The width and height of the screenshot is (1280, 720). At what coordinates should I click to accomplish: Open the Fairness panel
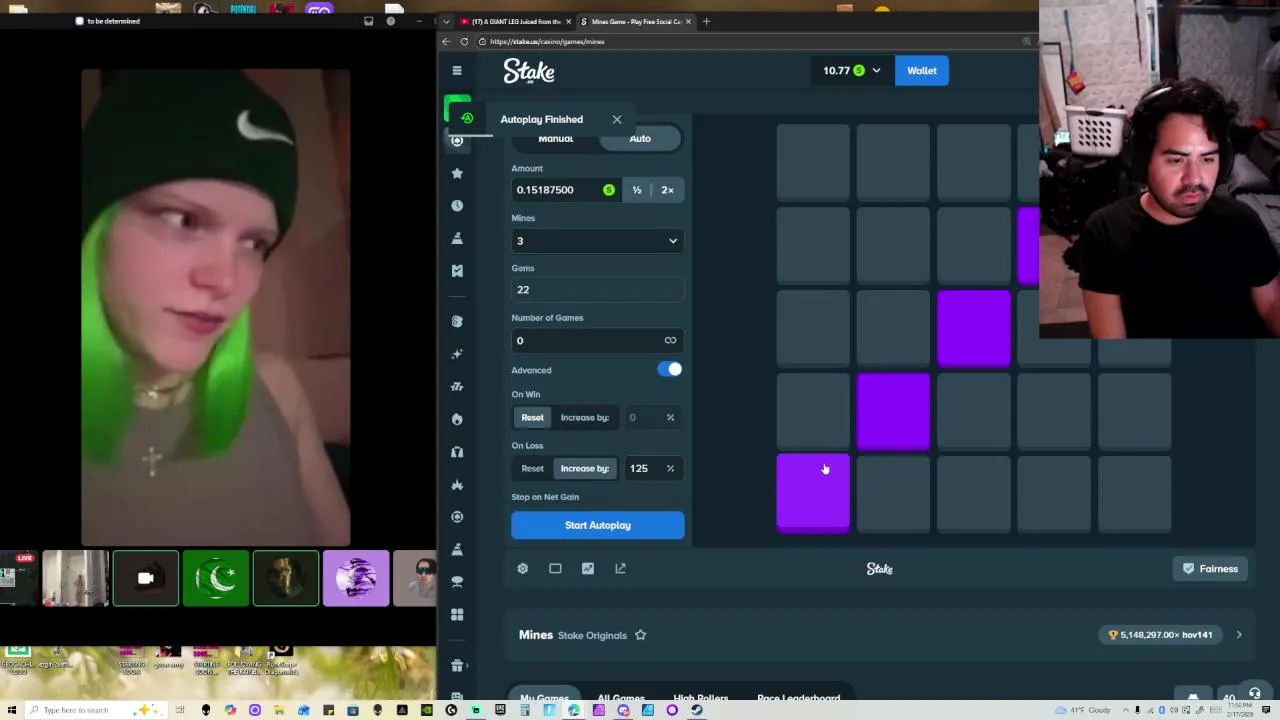[x=1210, y=569]
